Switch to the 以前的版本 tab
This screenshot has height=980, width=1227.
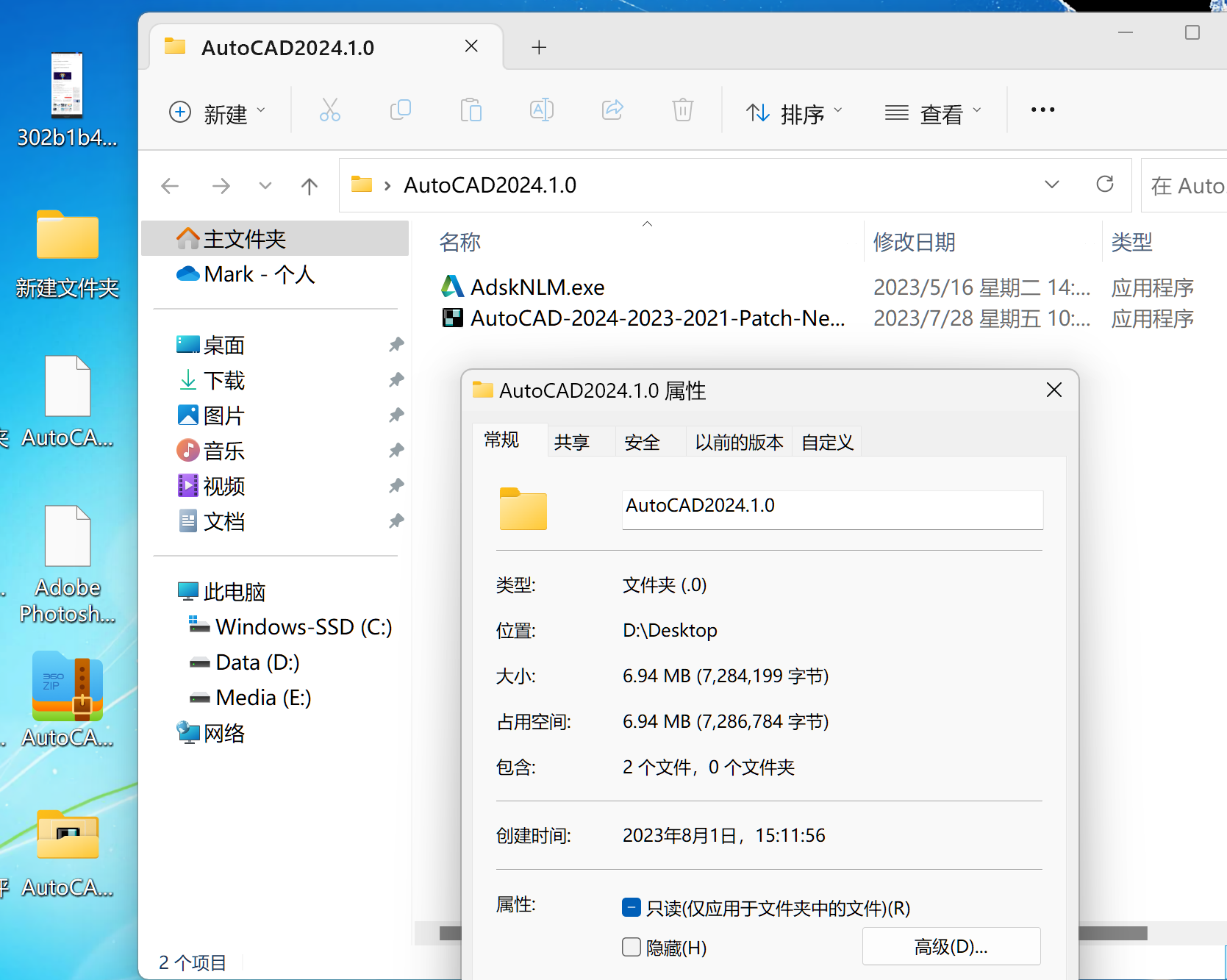point(738,441)
